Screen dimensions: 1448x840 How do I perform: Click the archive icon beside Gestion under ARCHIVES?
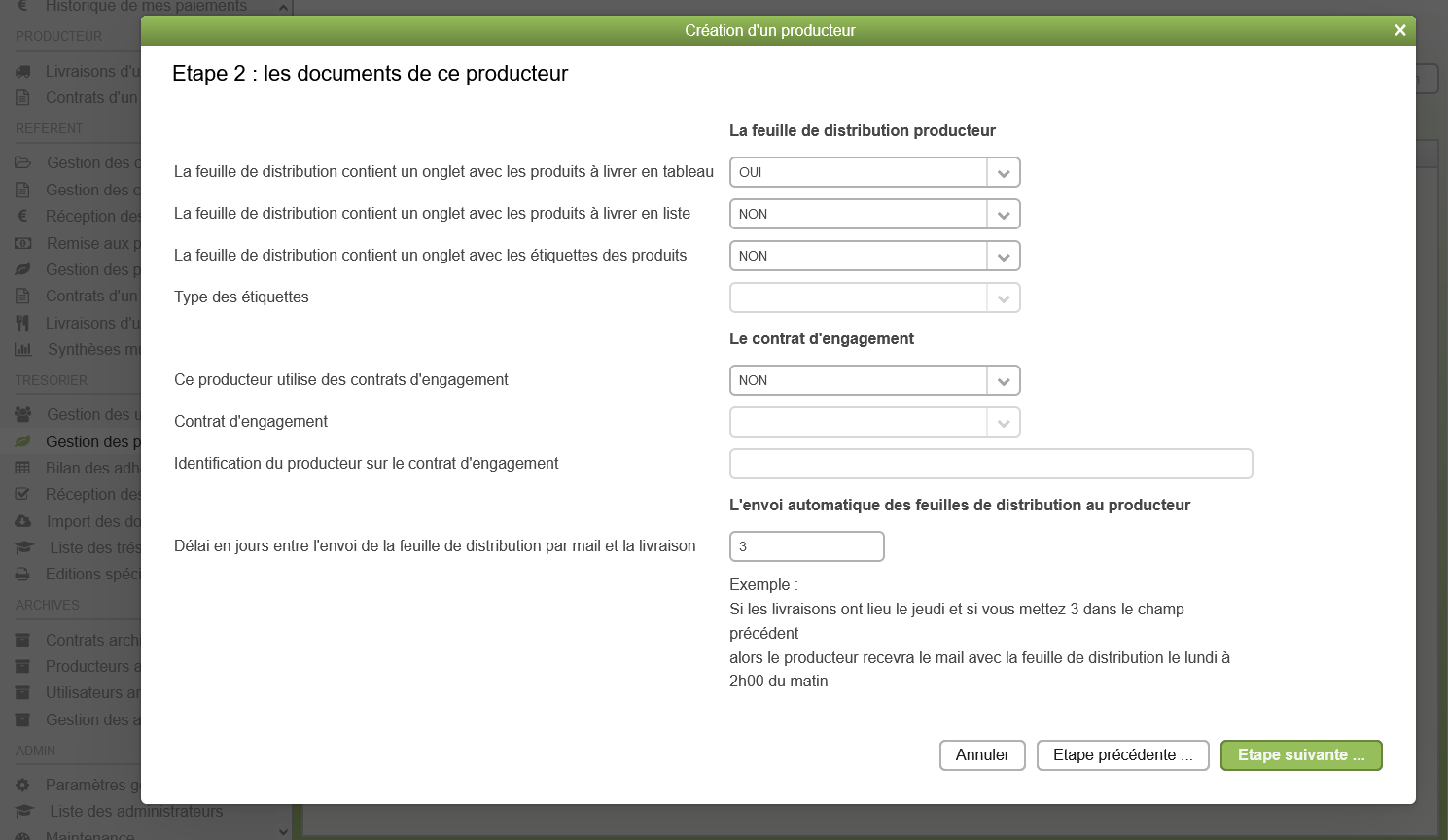23,719
